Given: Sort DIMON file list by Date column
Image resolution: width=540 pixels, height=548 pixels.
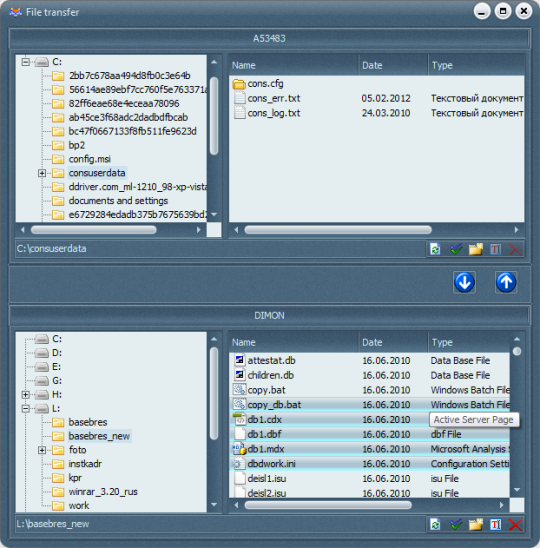Looking at the screenshot, I should (x=393, y=342).
